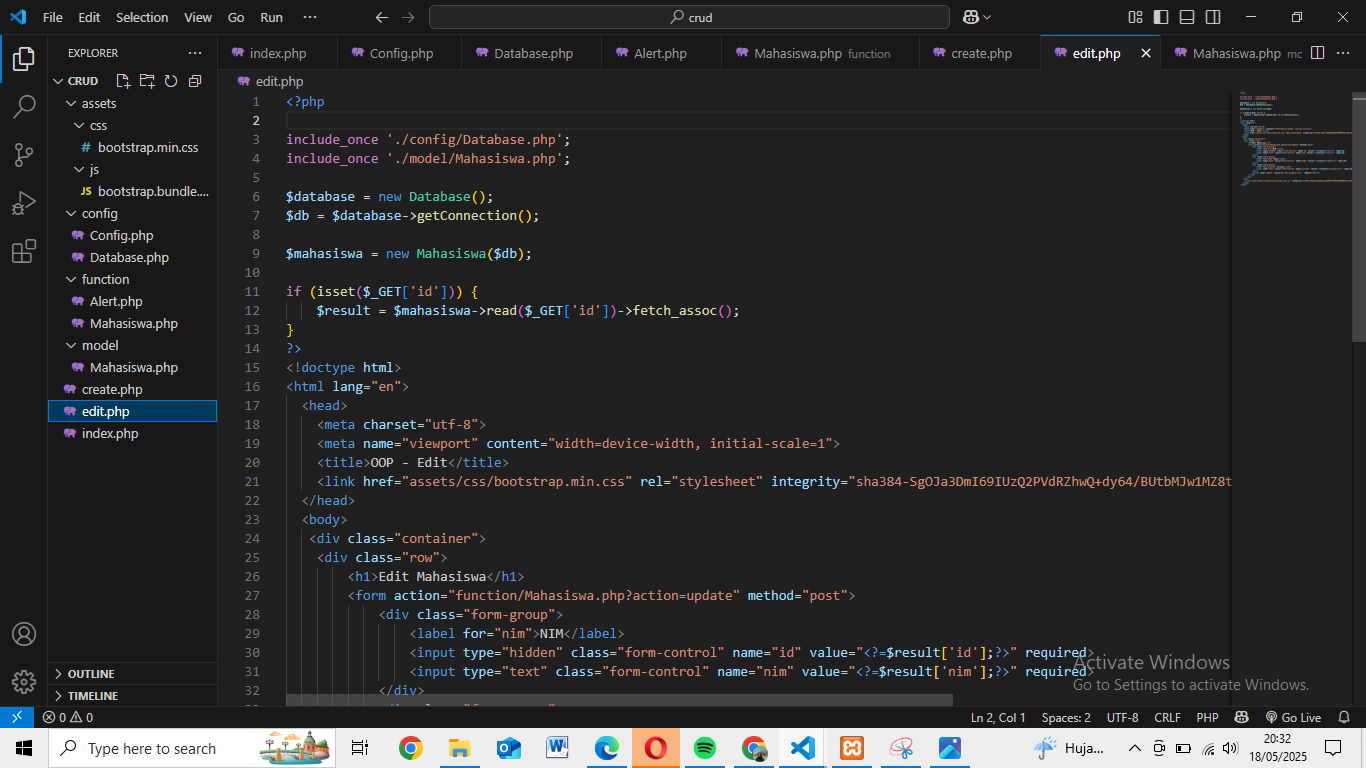Image resolution: width=1366 pixels, height=768 pixels.
Task: Collapse all folders in Explorer
Action: (194, 81)
